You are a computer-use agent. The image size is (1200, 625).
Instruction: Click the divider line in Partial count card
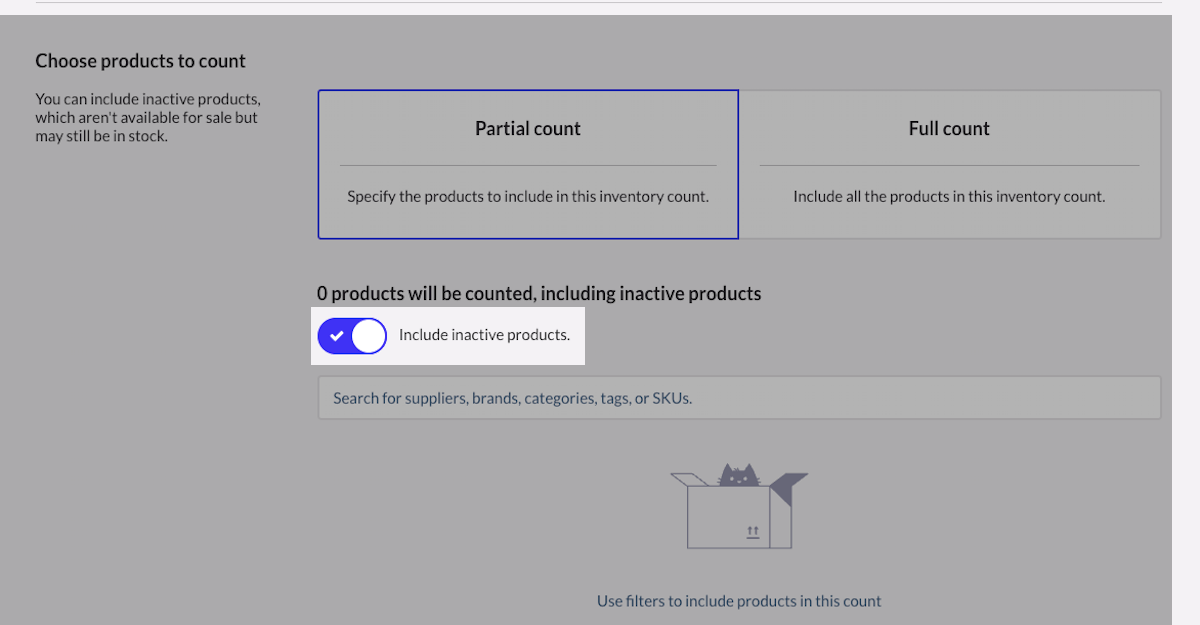click(x=528, y=165)
